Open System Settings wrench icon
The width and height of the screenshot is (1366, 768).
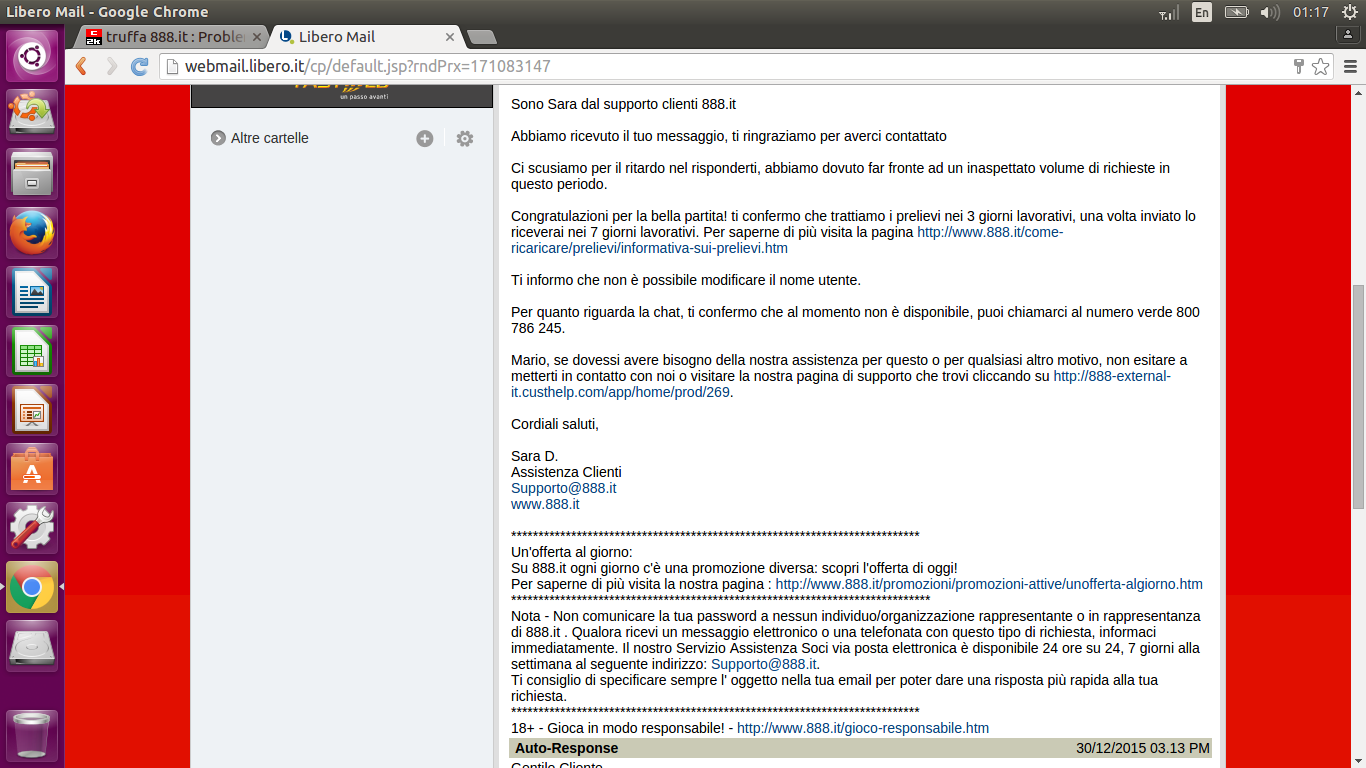(x=33, y=528)
